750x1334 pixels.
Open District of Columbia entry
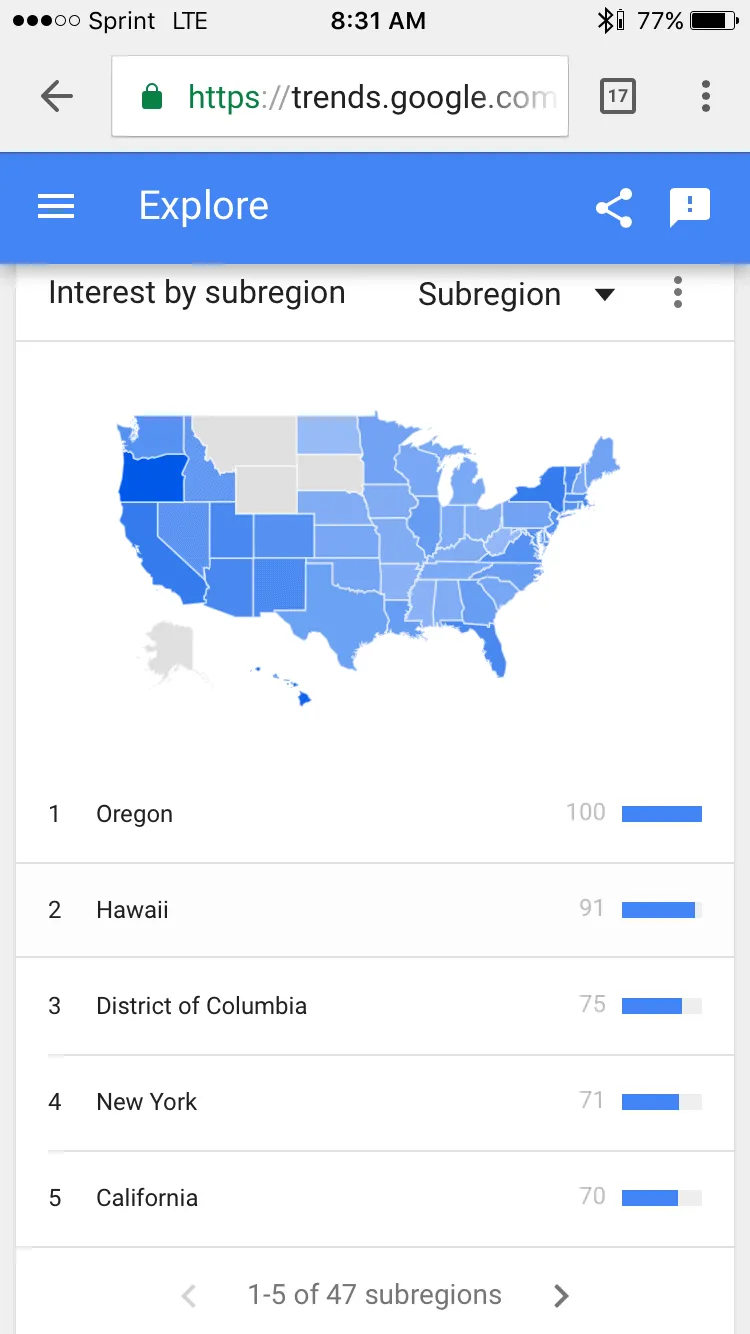click(x=201, y=1006)
